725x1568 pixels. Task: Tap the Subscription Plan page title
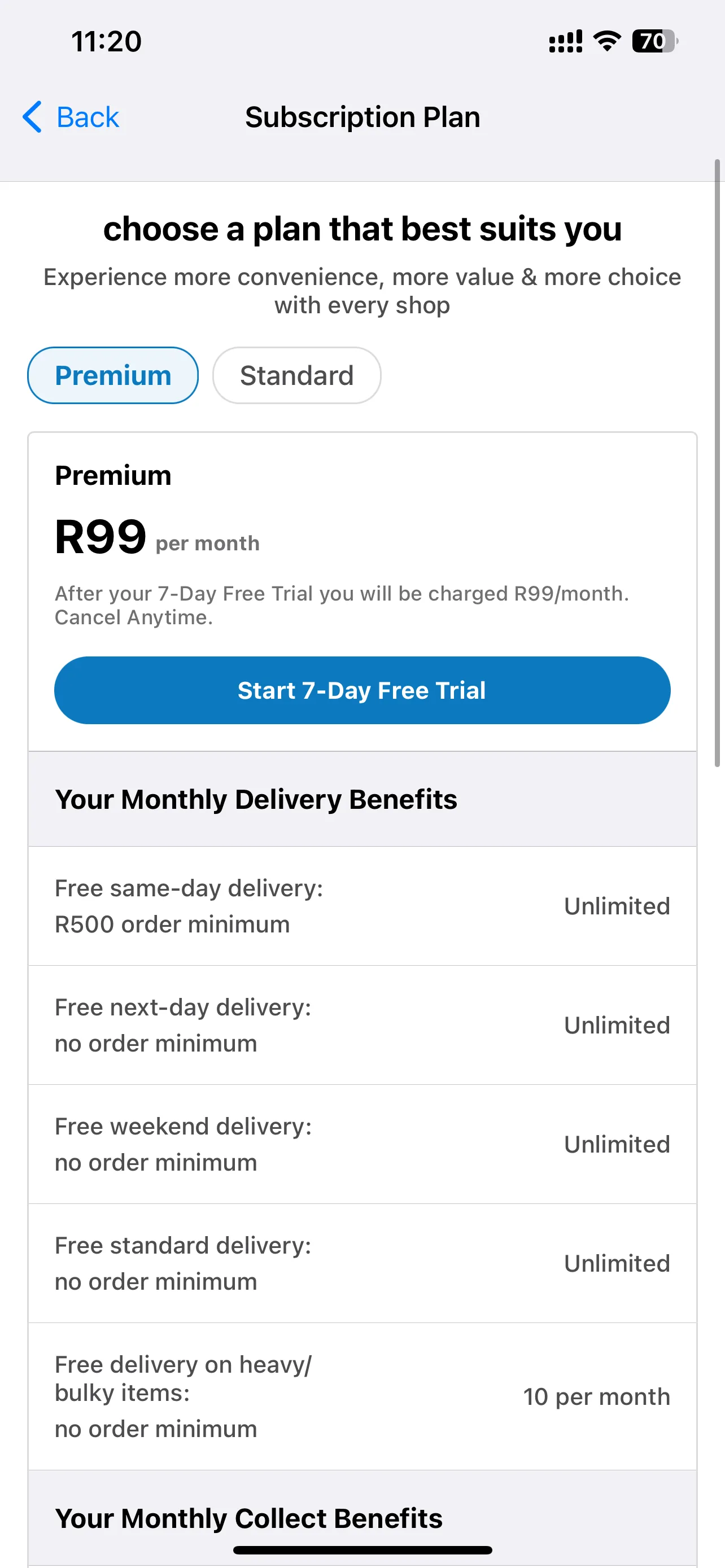point(362,117)
